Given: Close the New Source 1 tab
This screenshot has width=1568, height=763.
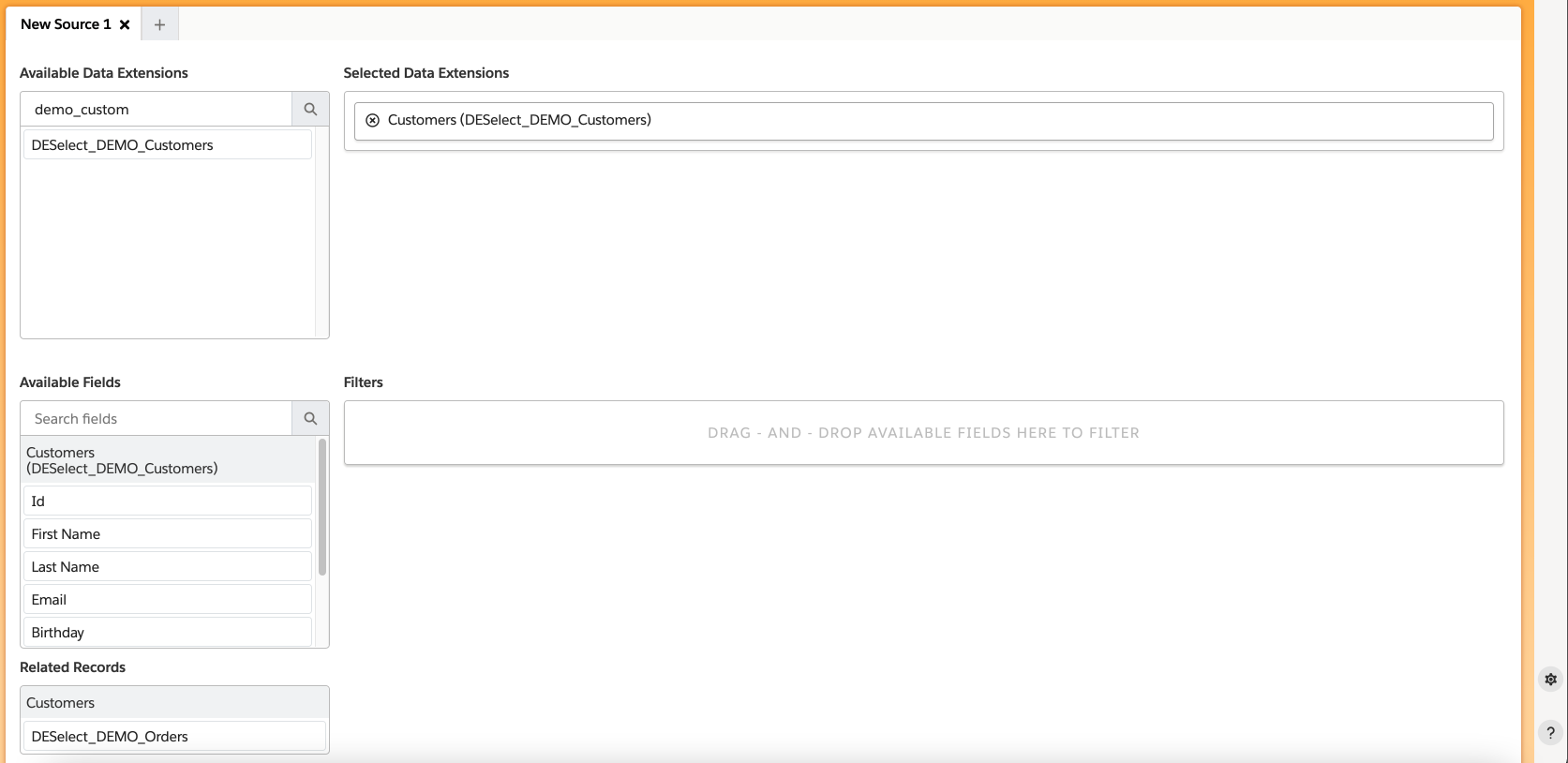Looking at the screenshot, I should coord(125,24).
